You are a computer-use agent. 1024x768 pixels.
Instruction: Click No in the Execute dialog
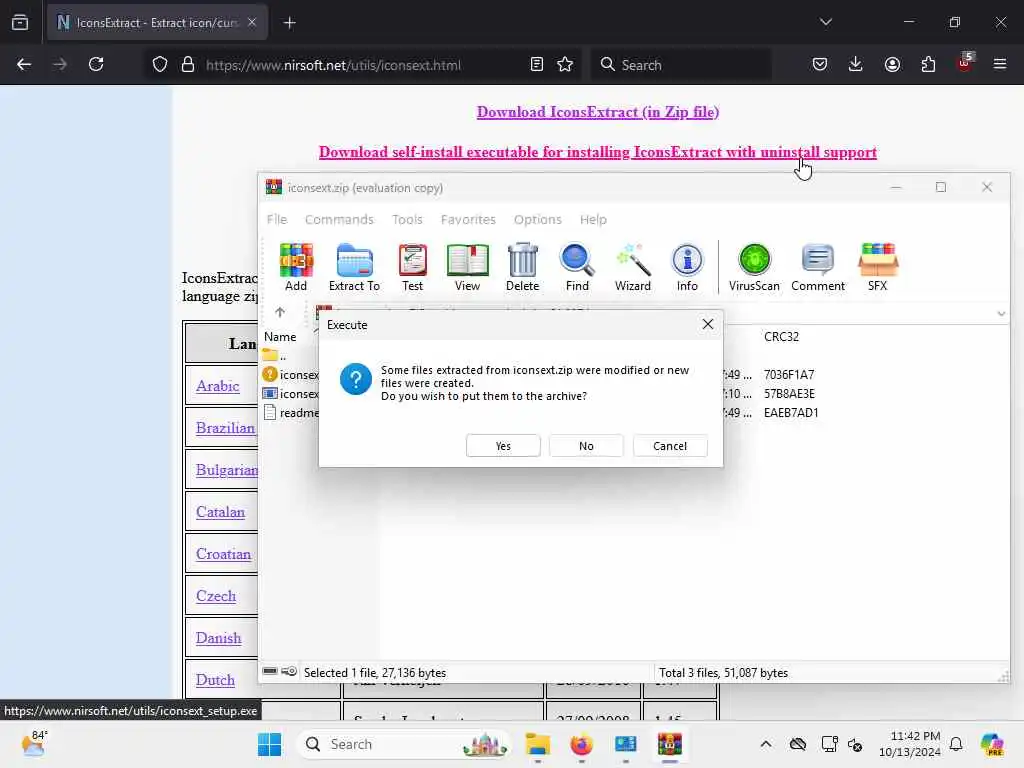pyautogui.click(x=586, y=446)
